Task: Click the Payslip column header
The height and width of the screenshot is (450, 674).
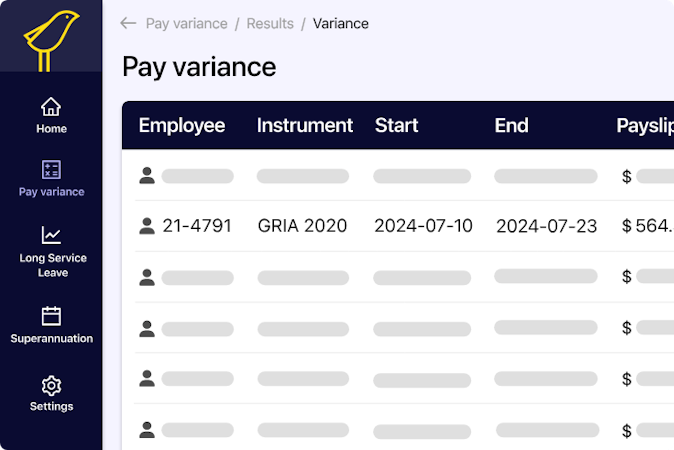Action: (644, 125)
